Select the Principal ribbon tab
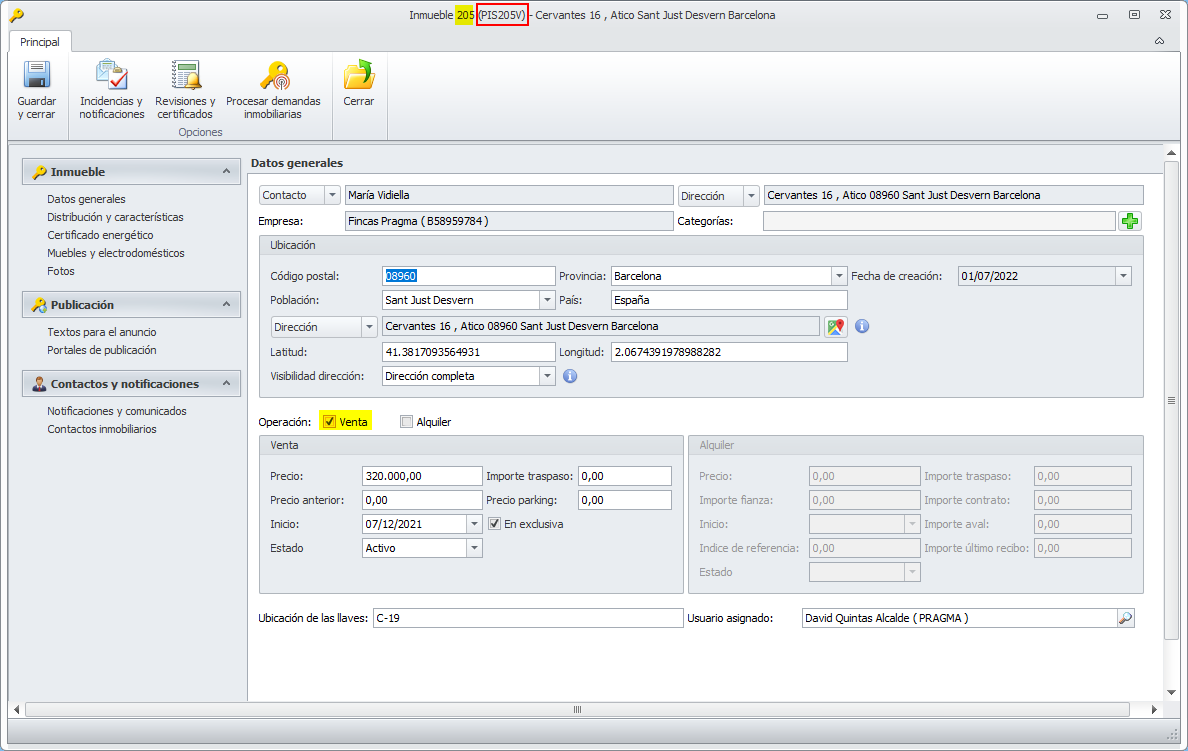Viewport: 1188px width, 751px height. point(40,42)
